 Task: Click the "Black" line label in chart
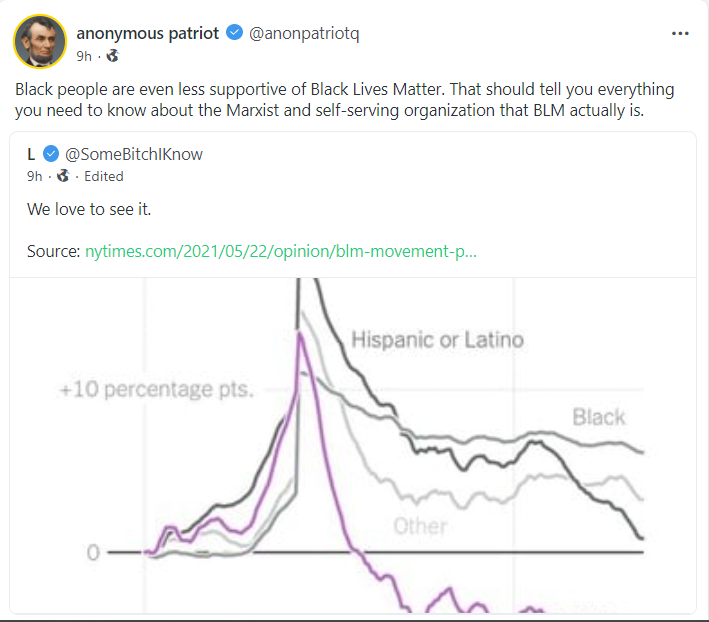pos(598,417)
